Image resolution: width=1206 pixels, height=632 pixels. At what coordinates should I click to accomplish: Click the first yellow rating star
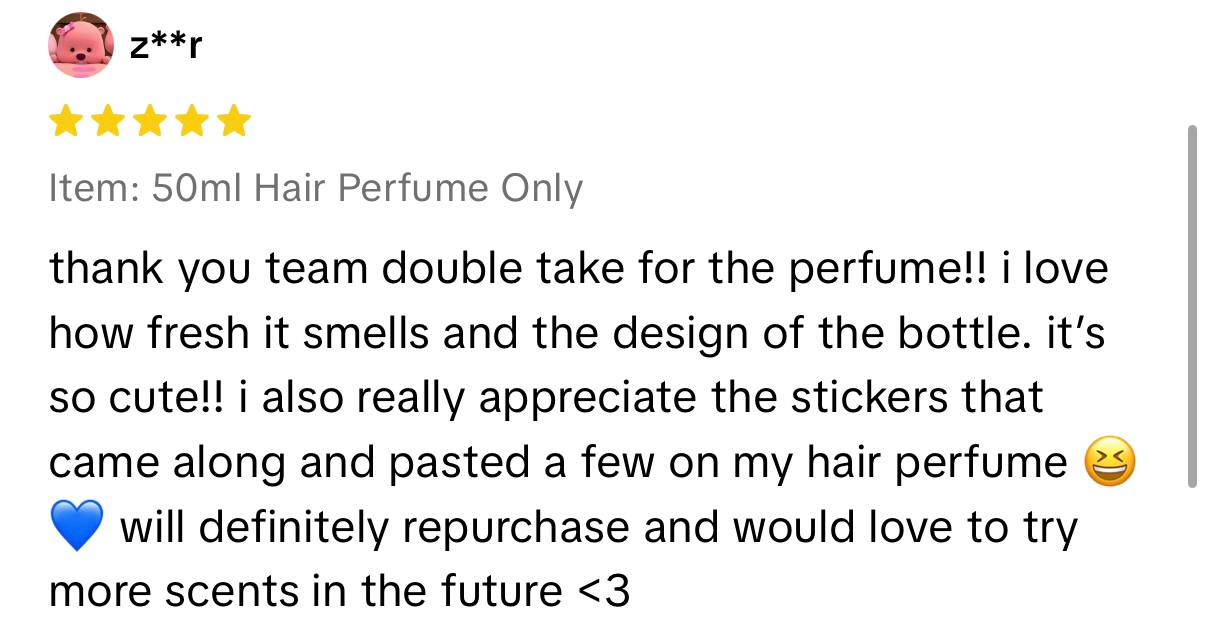pyautogui.click(x=66, y=123)
